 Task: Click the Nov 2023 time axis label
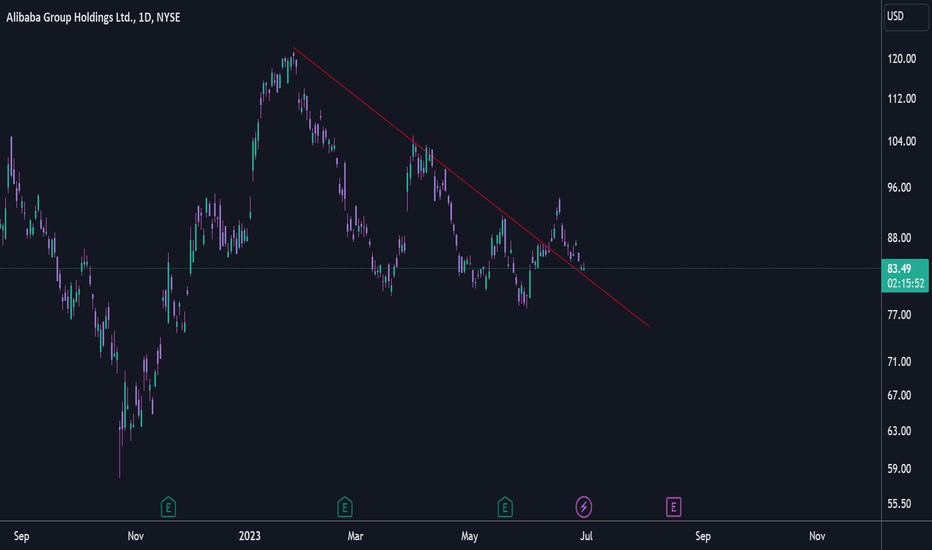pos(817,536)
